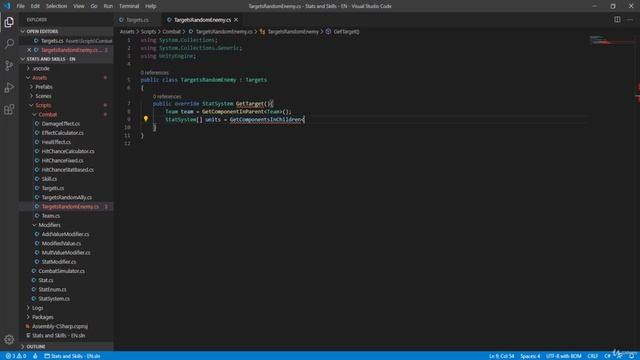640x360 pixels.
Task: Expand the .vscode folder
Action: (x=41, y=68)
